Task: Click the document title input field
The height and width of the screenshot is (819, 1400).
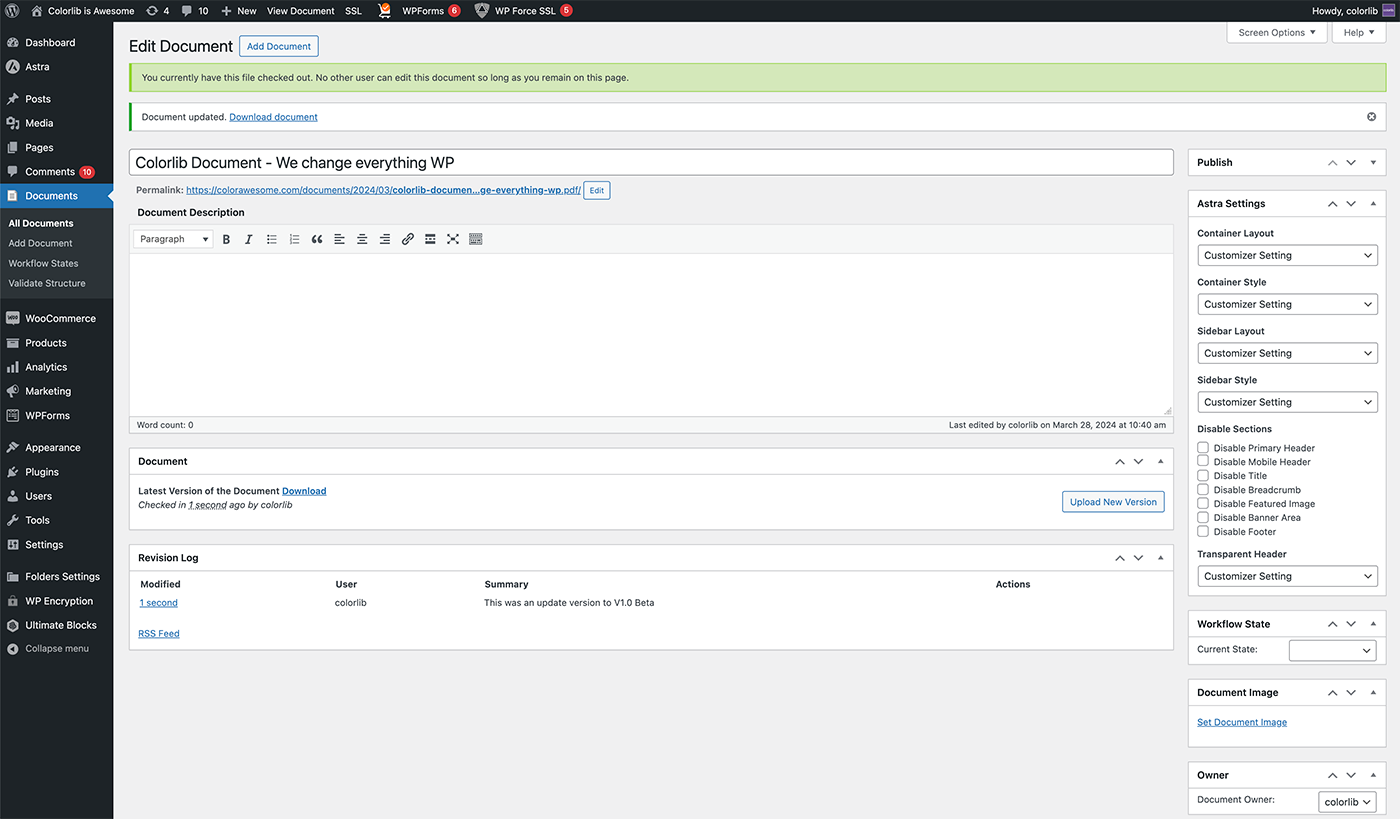Action: (651, 162)
